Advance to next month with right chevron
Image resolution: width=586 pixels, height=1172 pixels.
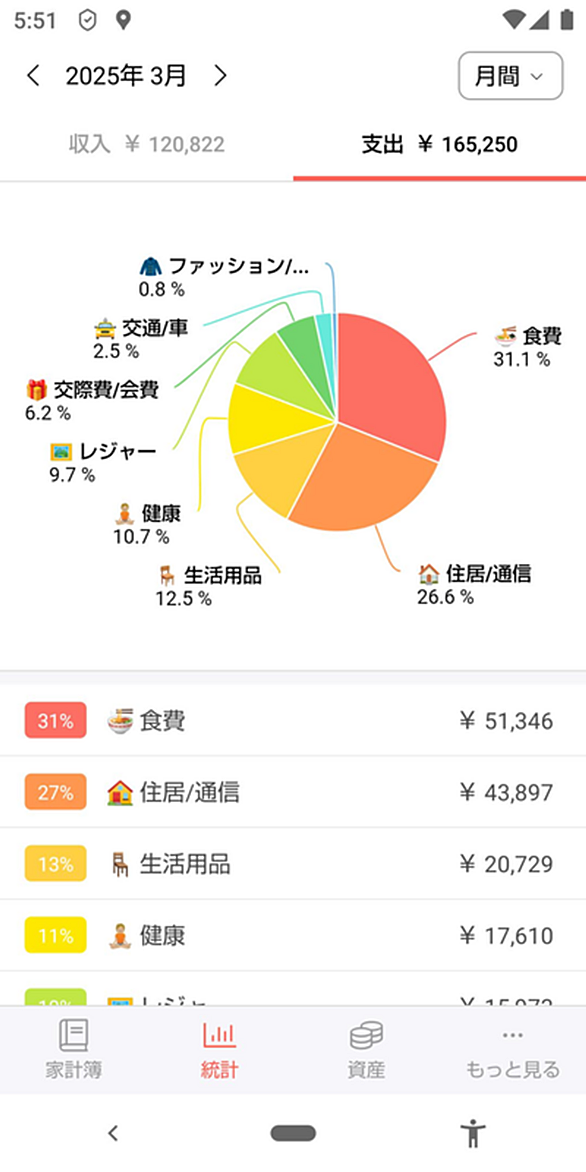coord(220,75)
